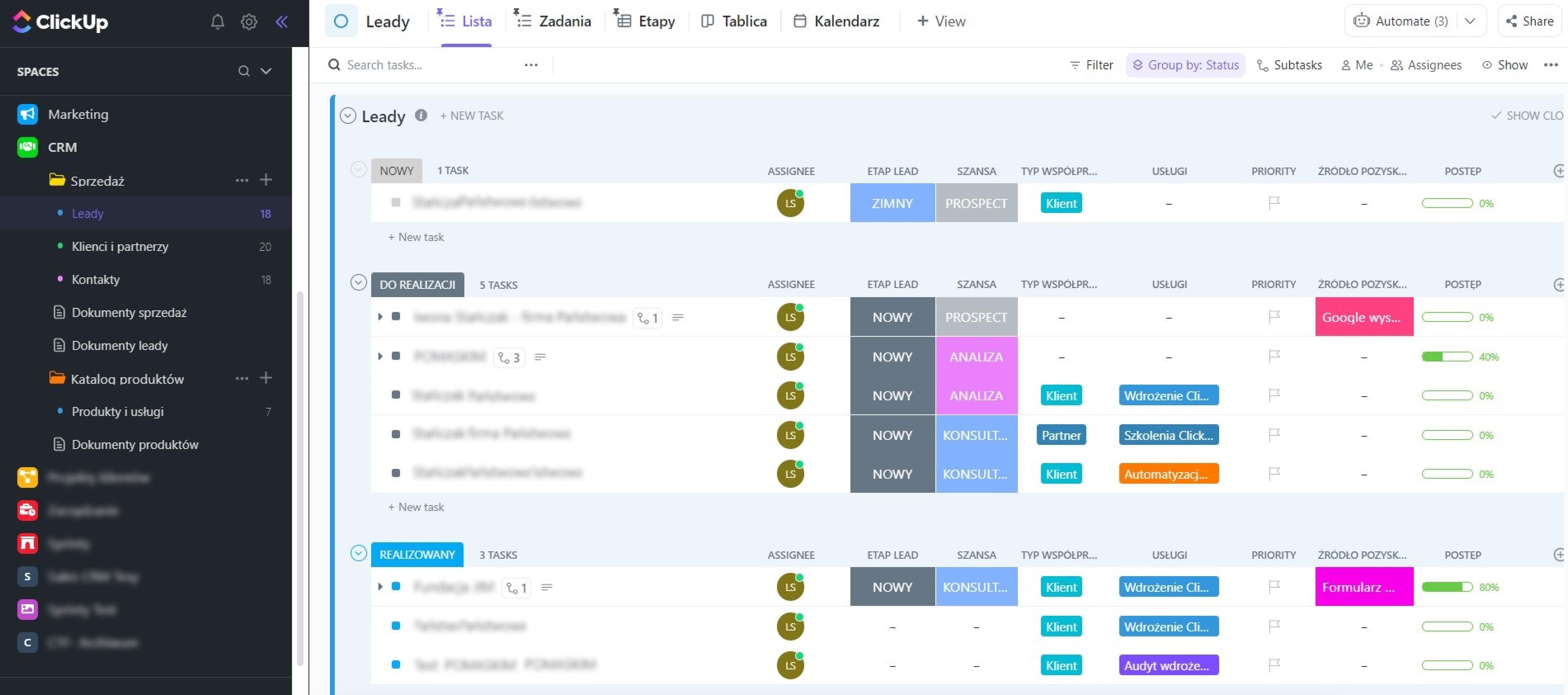Collapse the DO REALIZACJI status group

point(358,283)
